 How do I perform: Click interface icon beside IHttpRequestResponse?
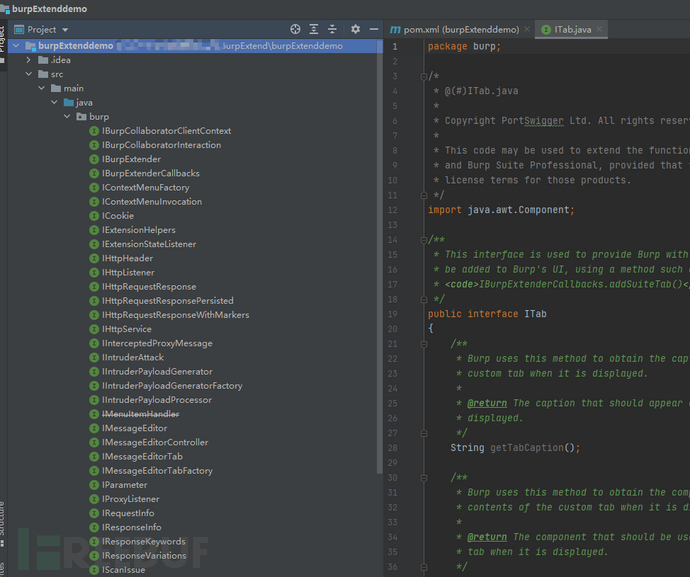pos(94,287)
